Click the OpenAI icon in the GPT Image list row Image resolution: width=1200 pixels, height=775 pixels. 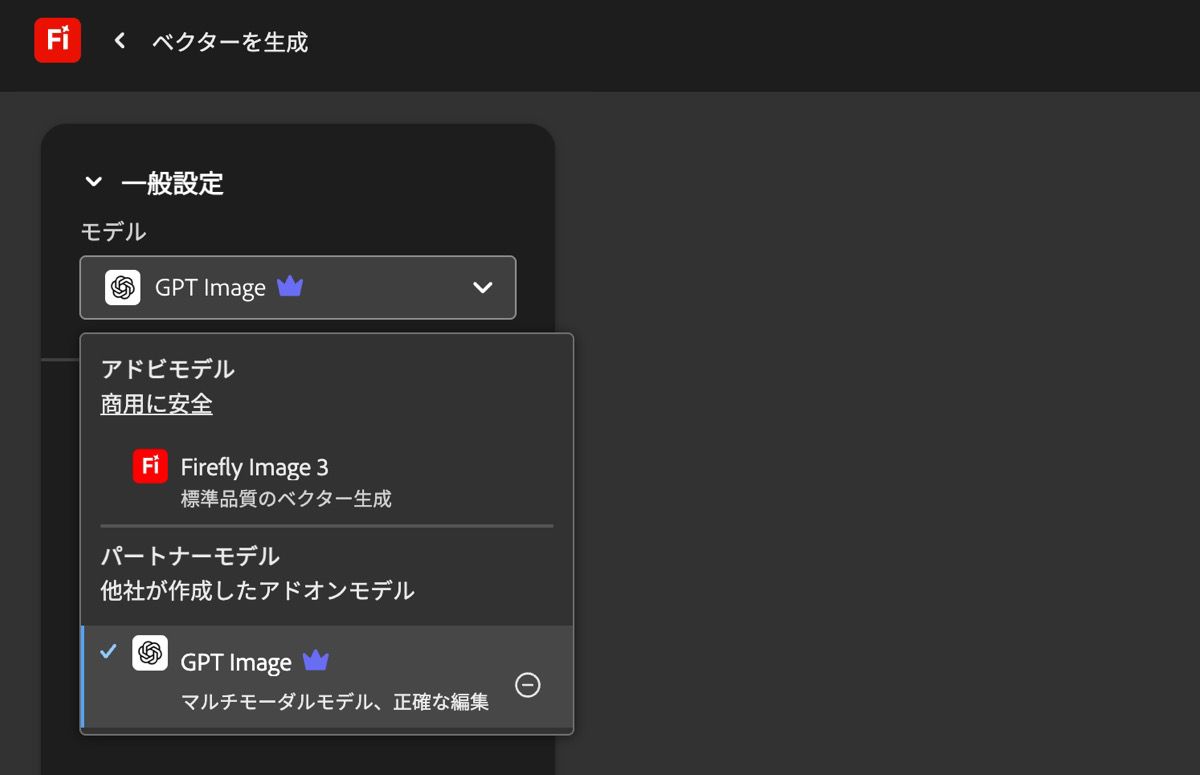pos(150,653)
